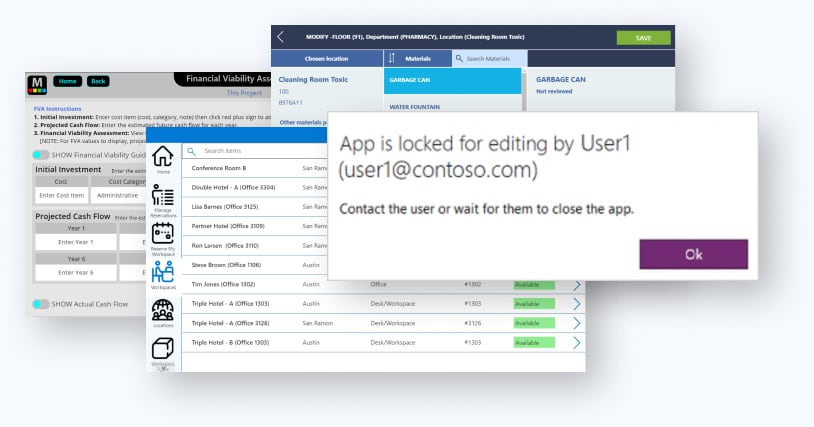Select Partner Hotel (Office 3109) row

point(254,226)
